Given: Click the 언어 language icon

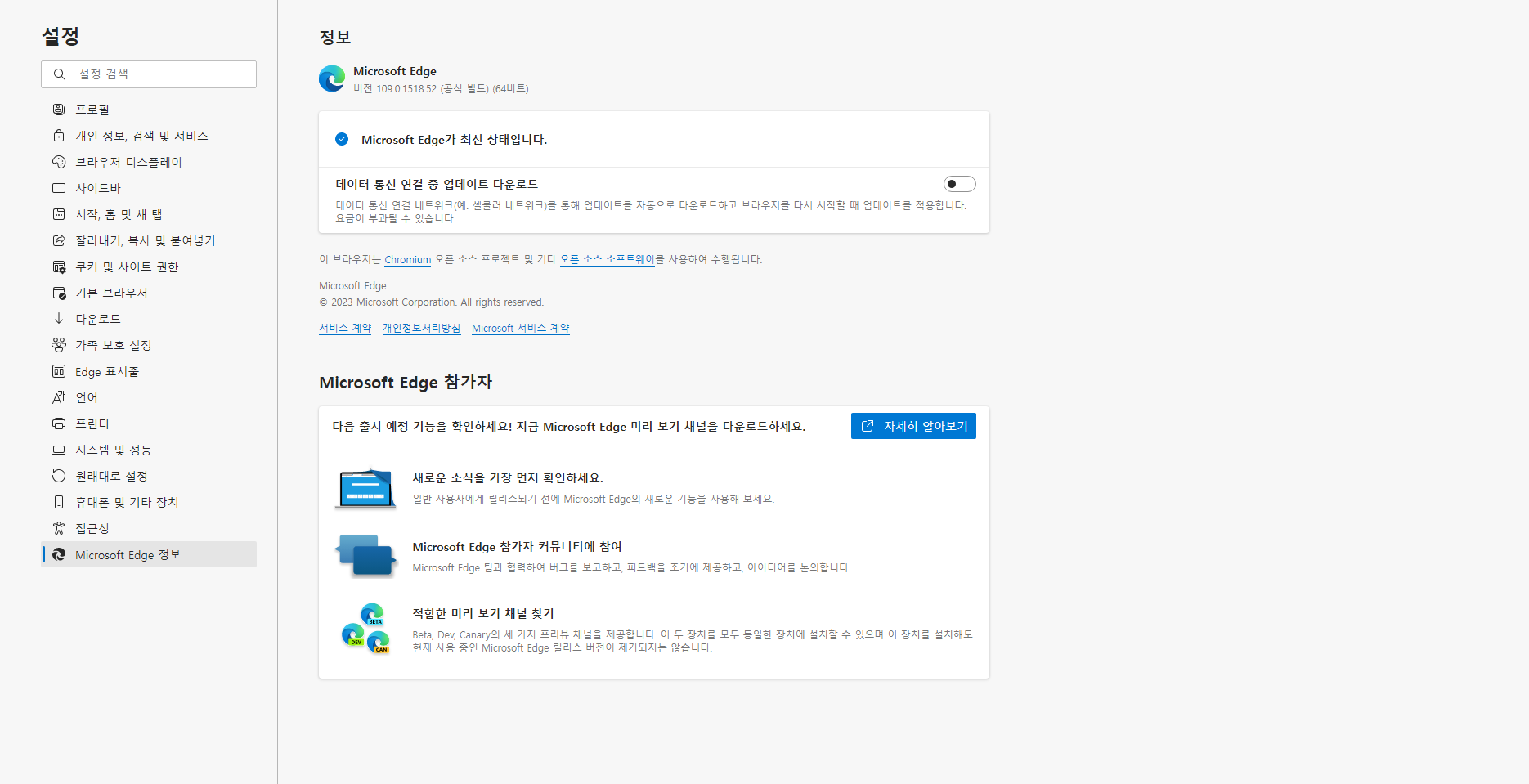Looking at the screenshot, I should pyautogui.click(x=59, y=397).
